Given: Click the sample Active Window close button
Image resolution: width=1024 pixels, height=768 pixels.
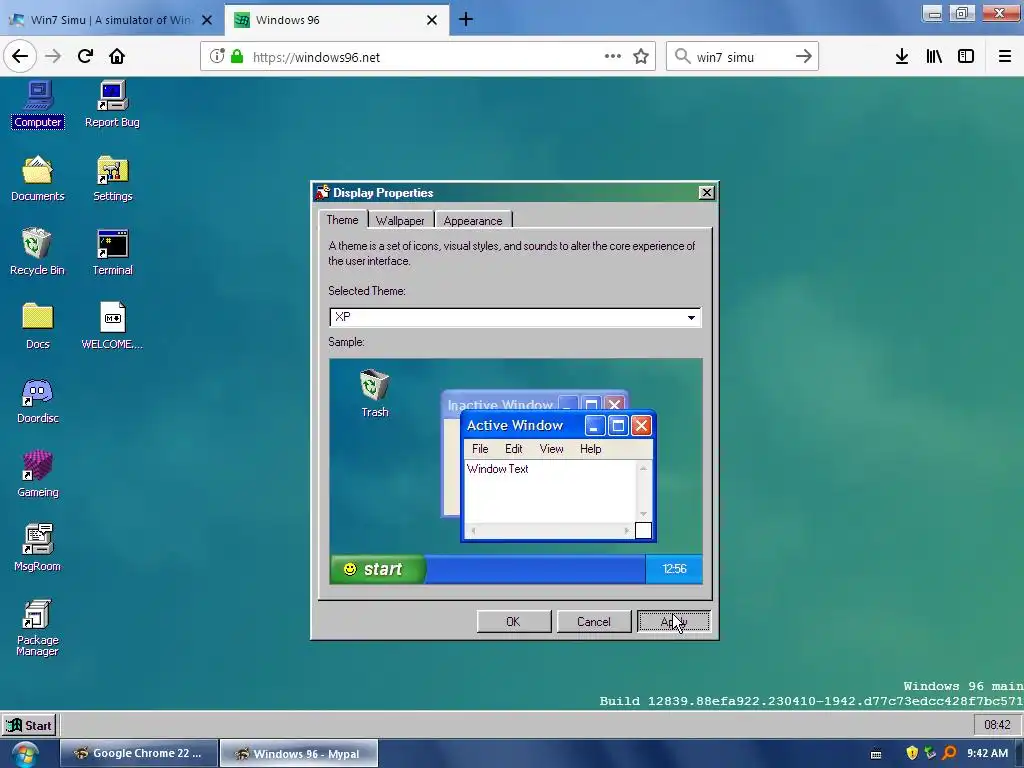Looking at the screenshot, I should [x=641, y=426].
